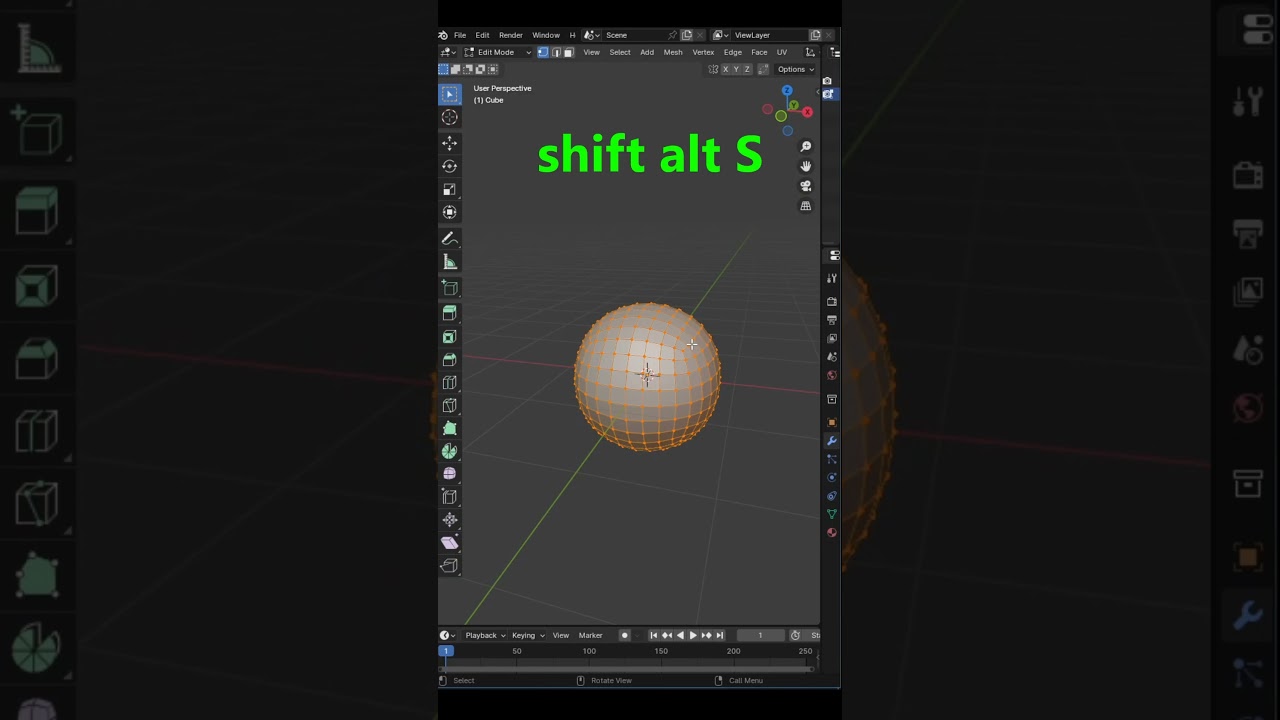Viewport: 1280px width, 720px height.
Task: Select the Move tool
Action: coord(450,143)
